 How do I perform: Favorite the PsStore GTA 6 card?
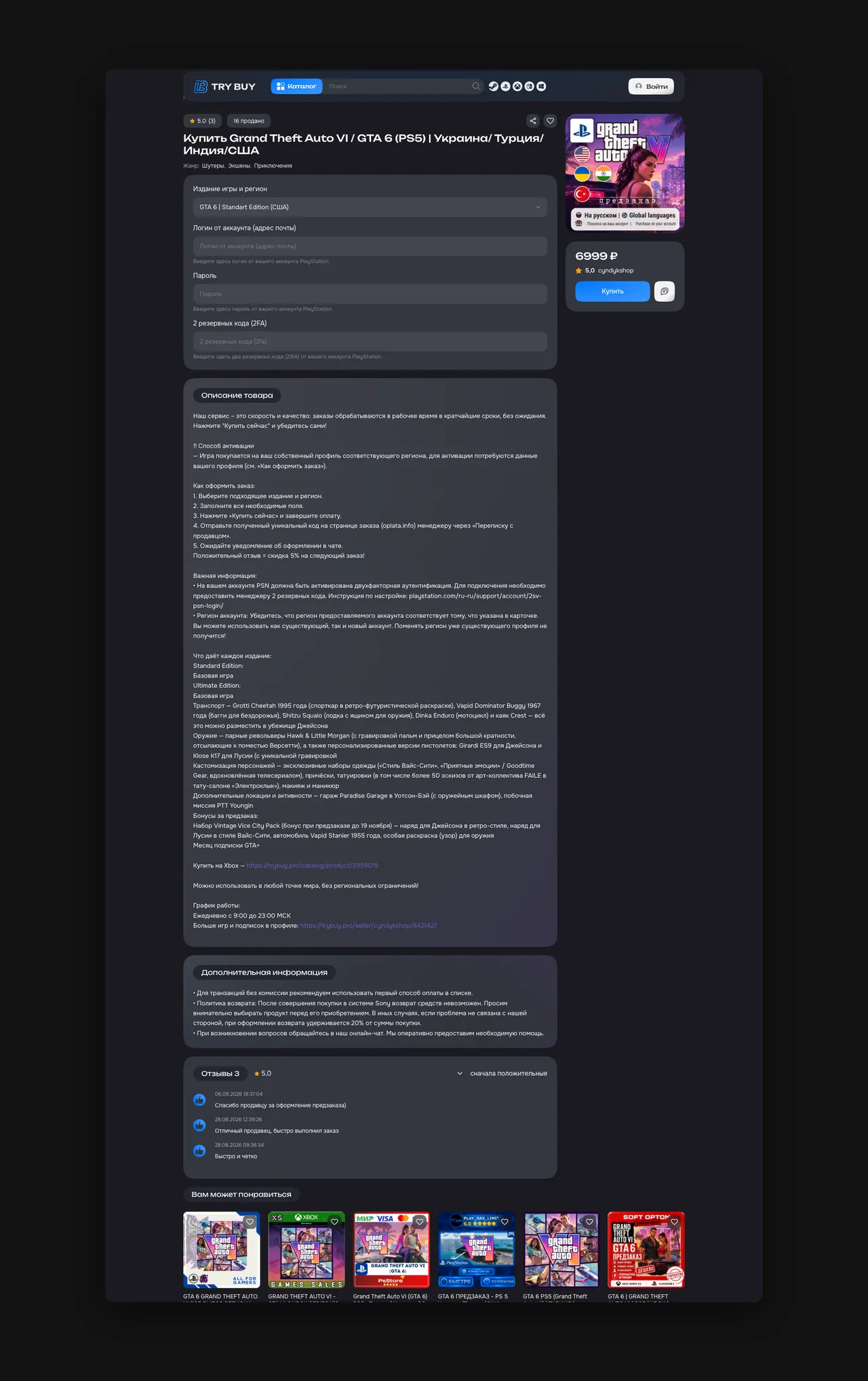(420, 1222)
